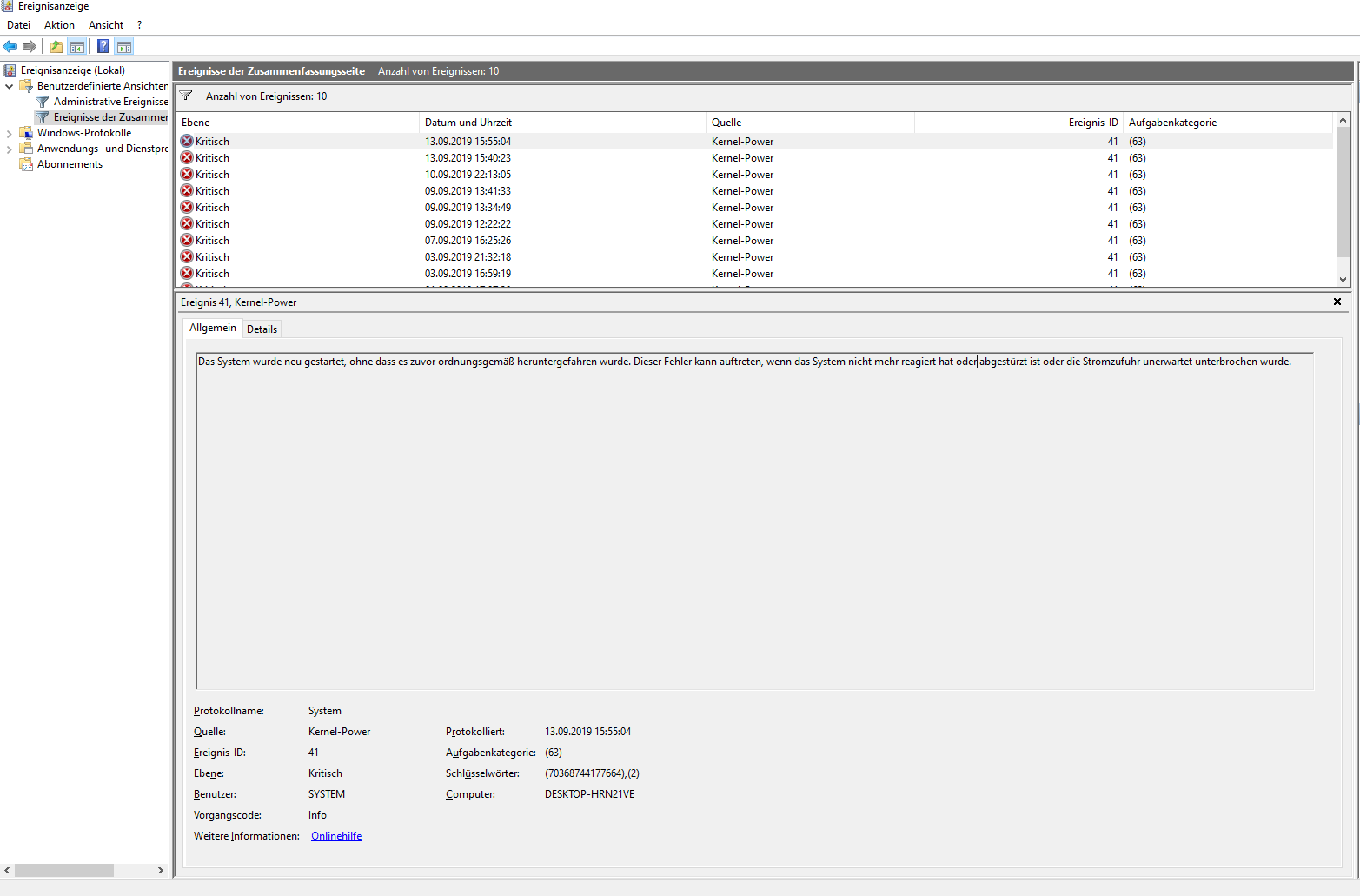Image resolution: width=1360 pixels, height=896 pixels.
Task: Select event dated 07.09.2019 16:25:26
Action: pyautogui.click(x=754, y=241)
